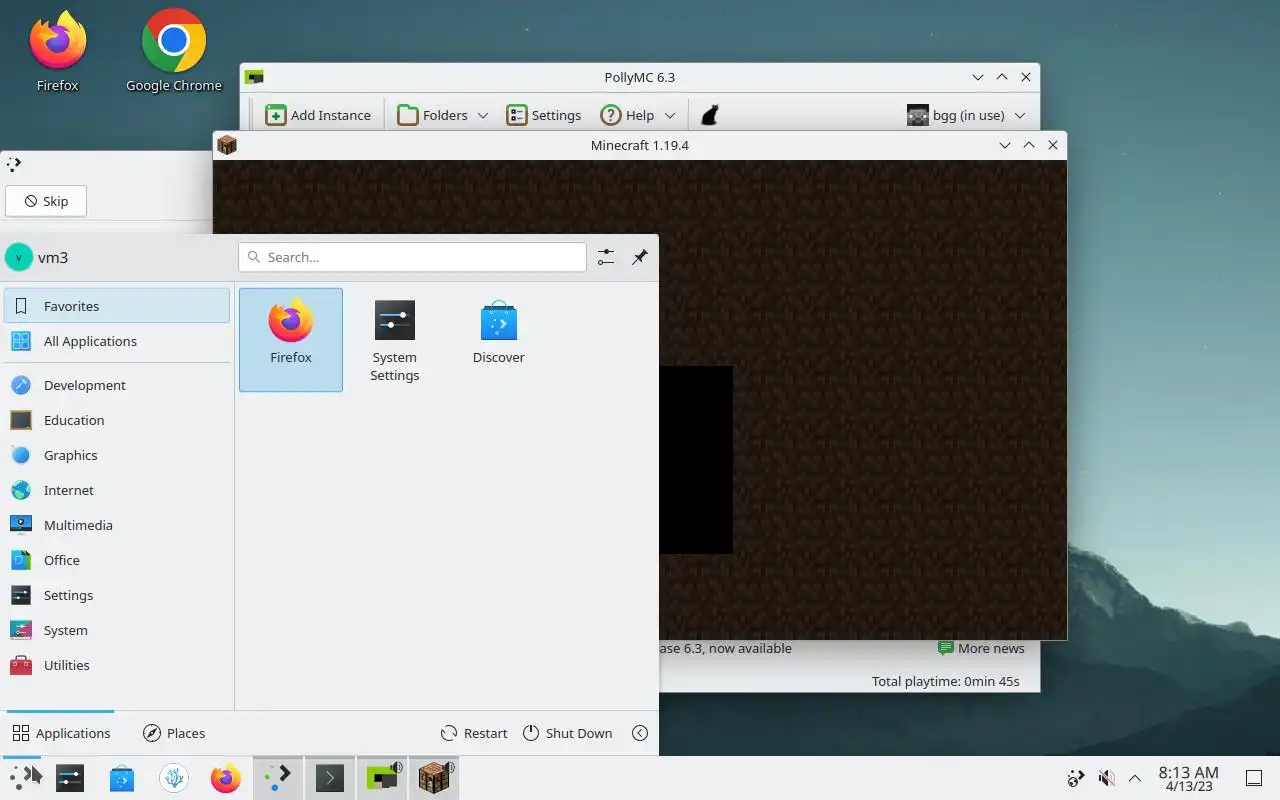Open the Utilities category

click(117, 665)
